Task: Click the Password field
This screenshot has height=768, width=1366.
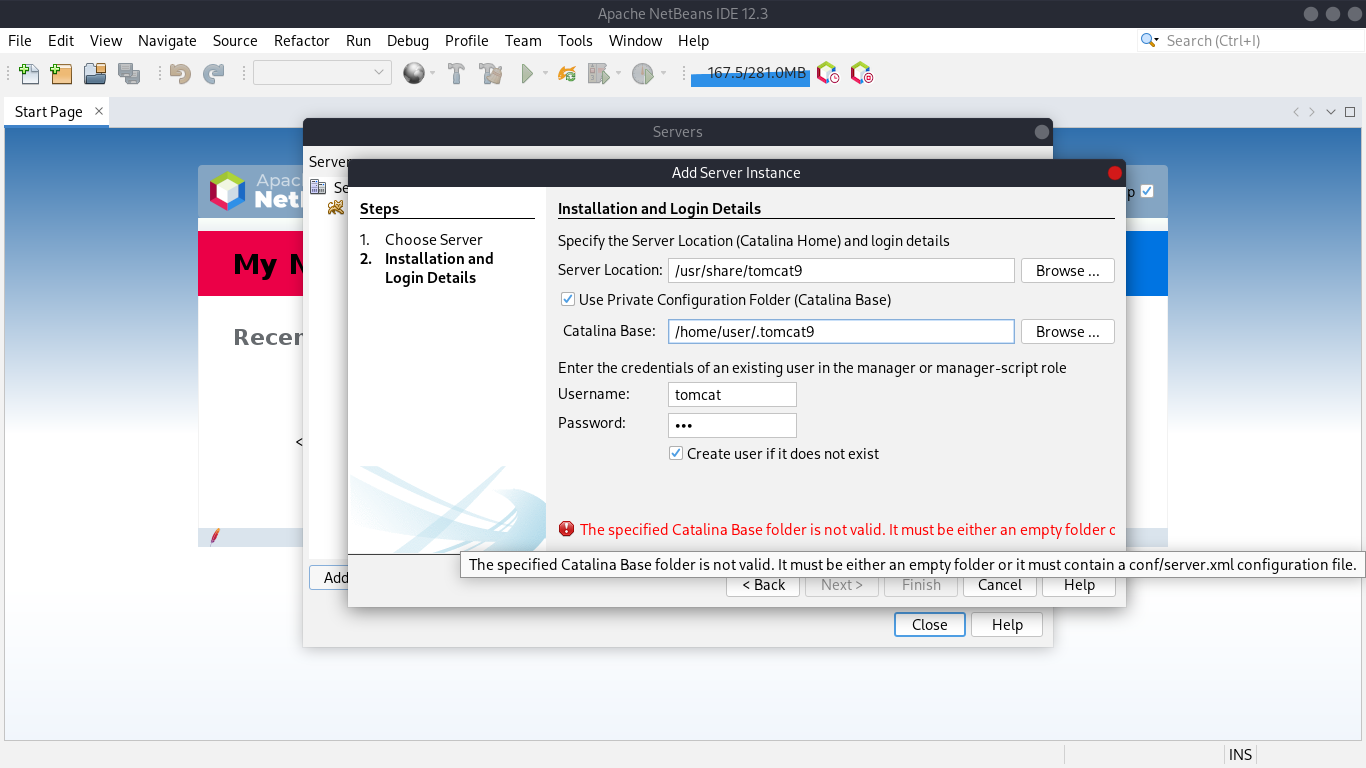Action: 732,425
